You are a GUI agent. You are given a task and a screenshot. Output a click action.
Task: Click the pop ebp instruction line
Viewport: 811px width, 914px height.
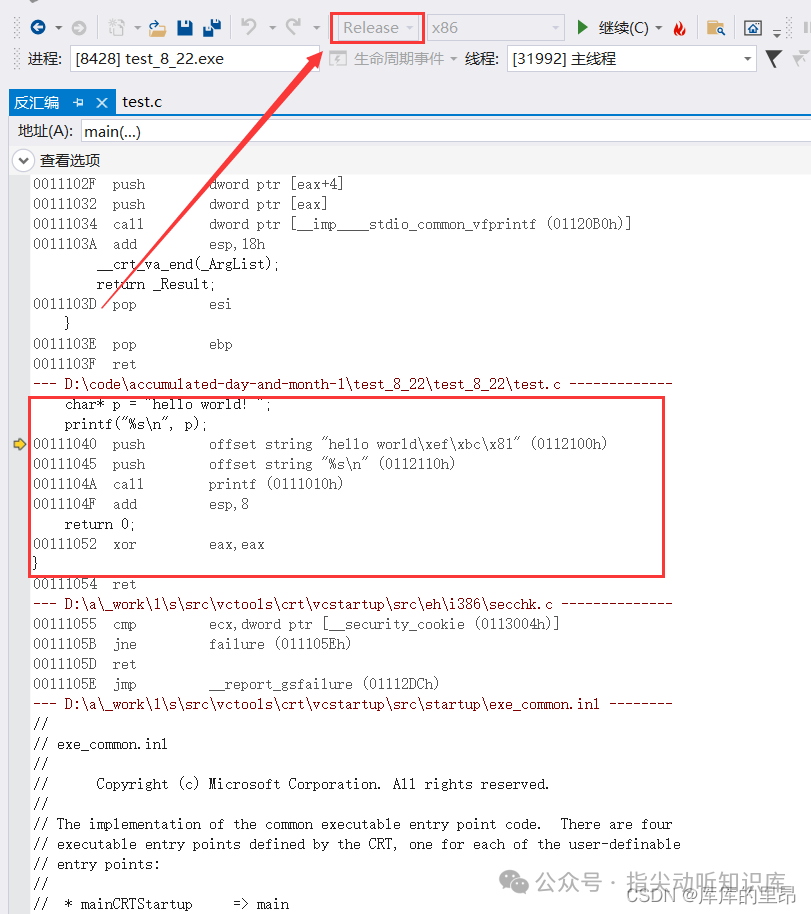click(x=132, y=344)
